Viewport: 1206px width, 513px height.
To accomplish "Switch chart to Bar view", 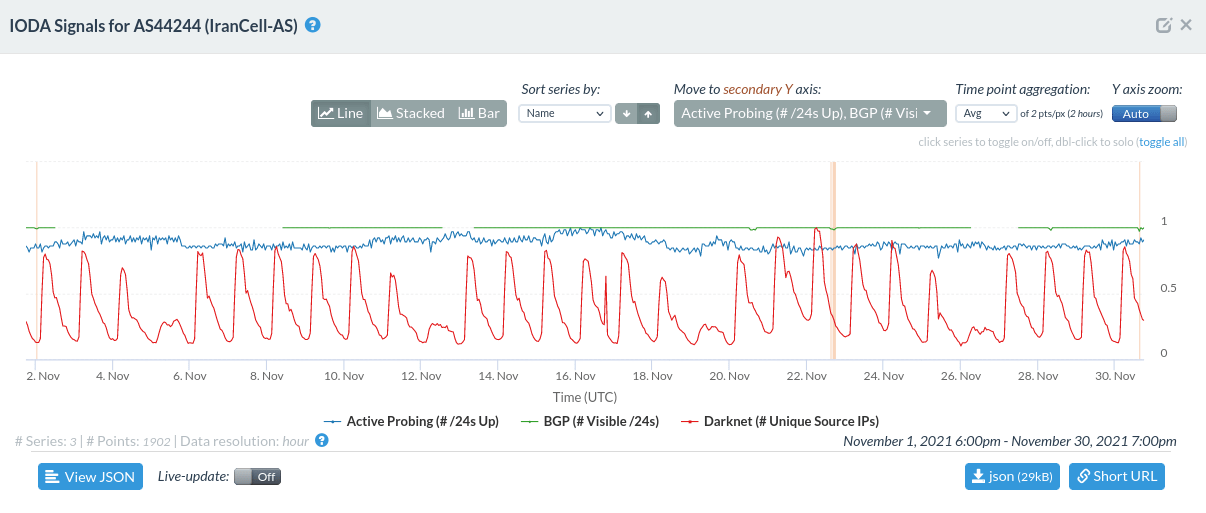I will tap(479, 113).
